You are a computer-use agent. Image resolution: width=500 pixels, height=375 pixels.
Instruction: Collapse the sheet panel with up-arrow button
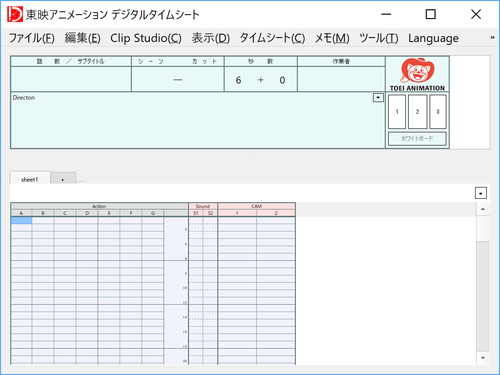tap(481, 193)
